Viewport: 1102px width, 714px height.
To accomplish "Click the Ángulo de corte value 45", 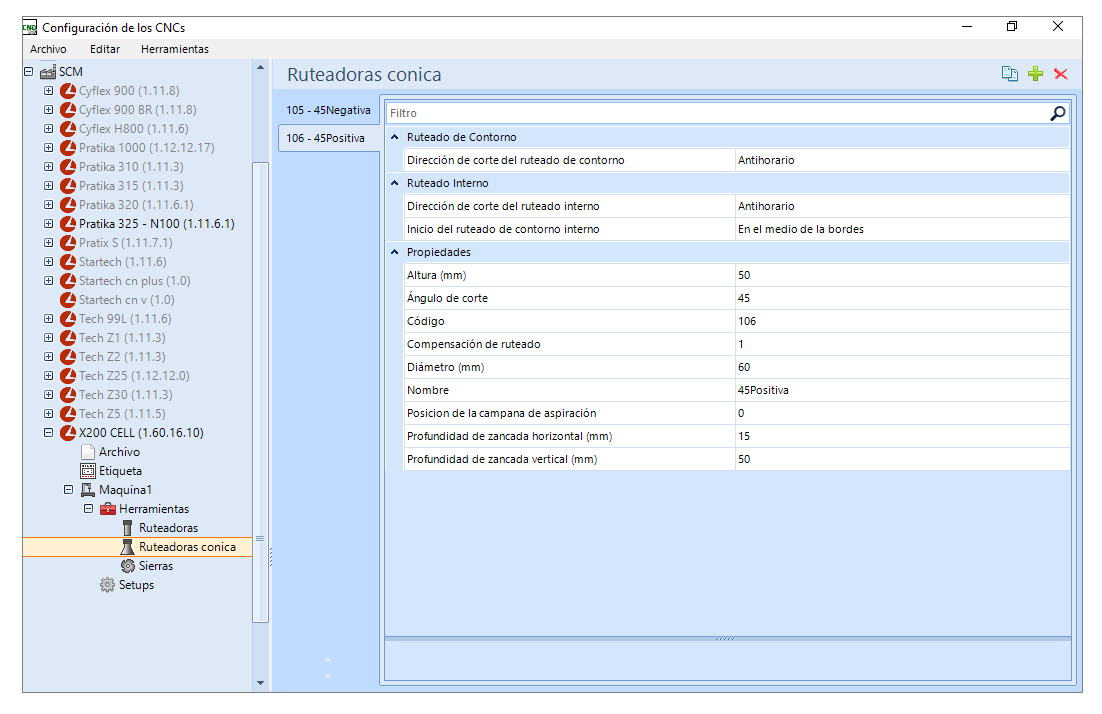I will tap(902, 298).
